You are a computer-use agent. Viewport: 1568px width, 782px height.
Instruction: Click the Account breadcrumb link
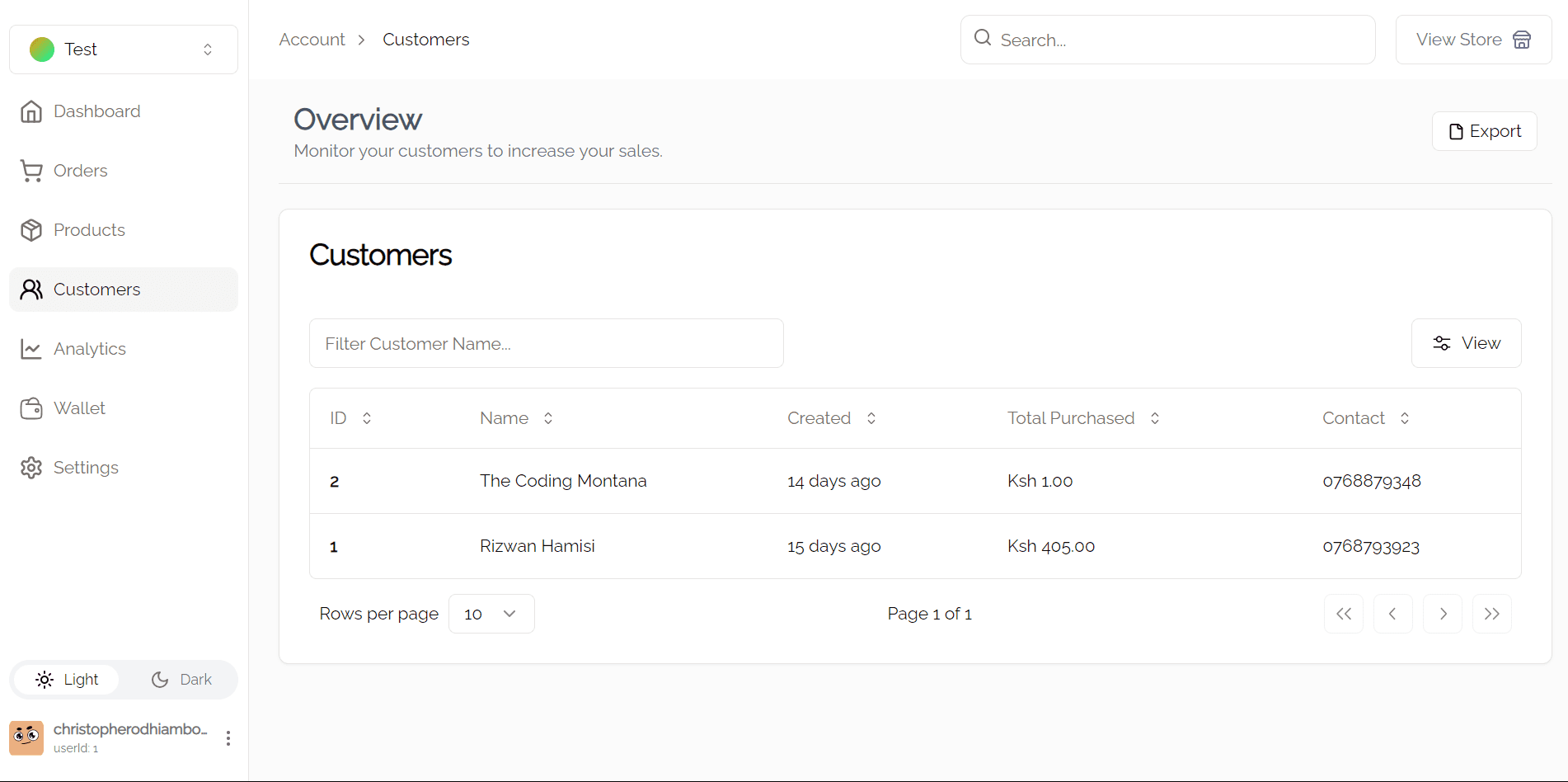[x=312, y=40]
